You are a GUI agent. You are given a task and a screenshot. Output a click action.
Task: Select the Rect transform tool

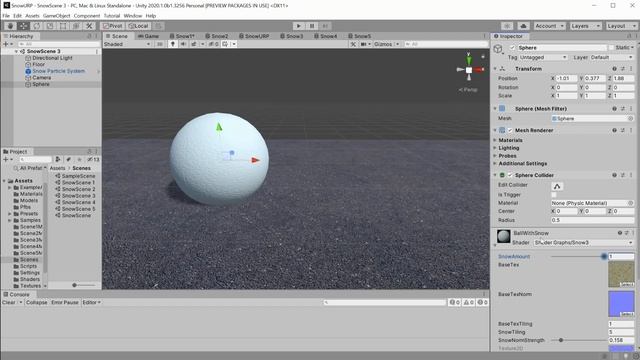tap(63, 26)
